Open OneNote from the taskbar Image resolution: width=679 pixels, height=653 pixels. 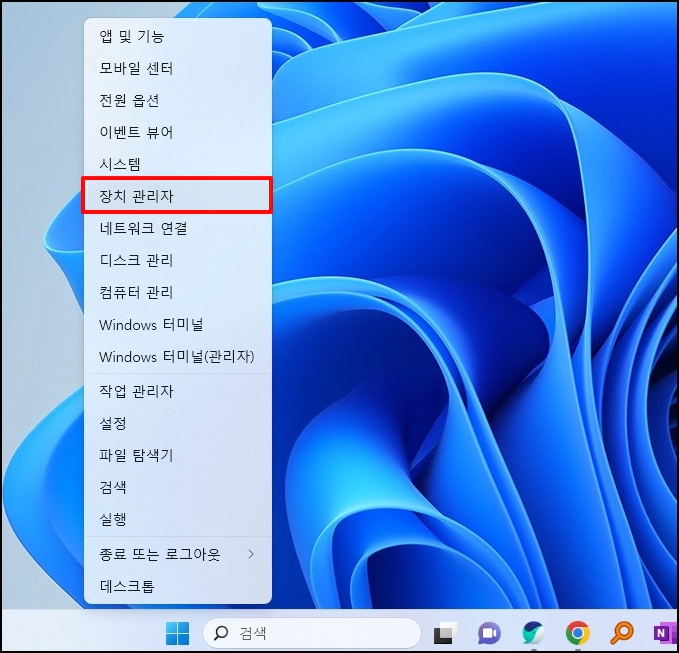click(664, 634)
